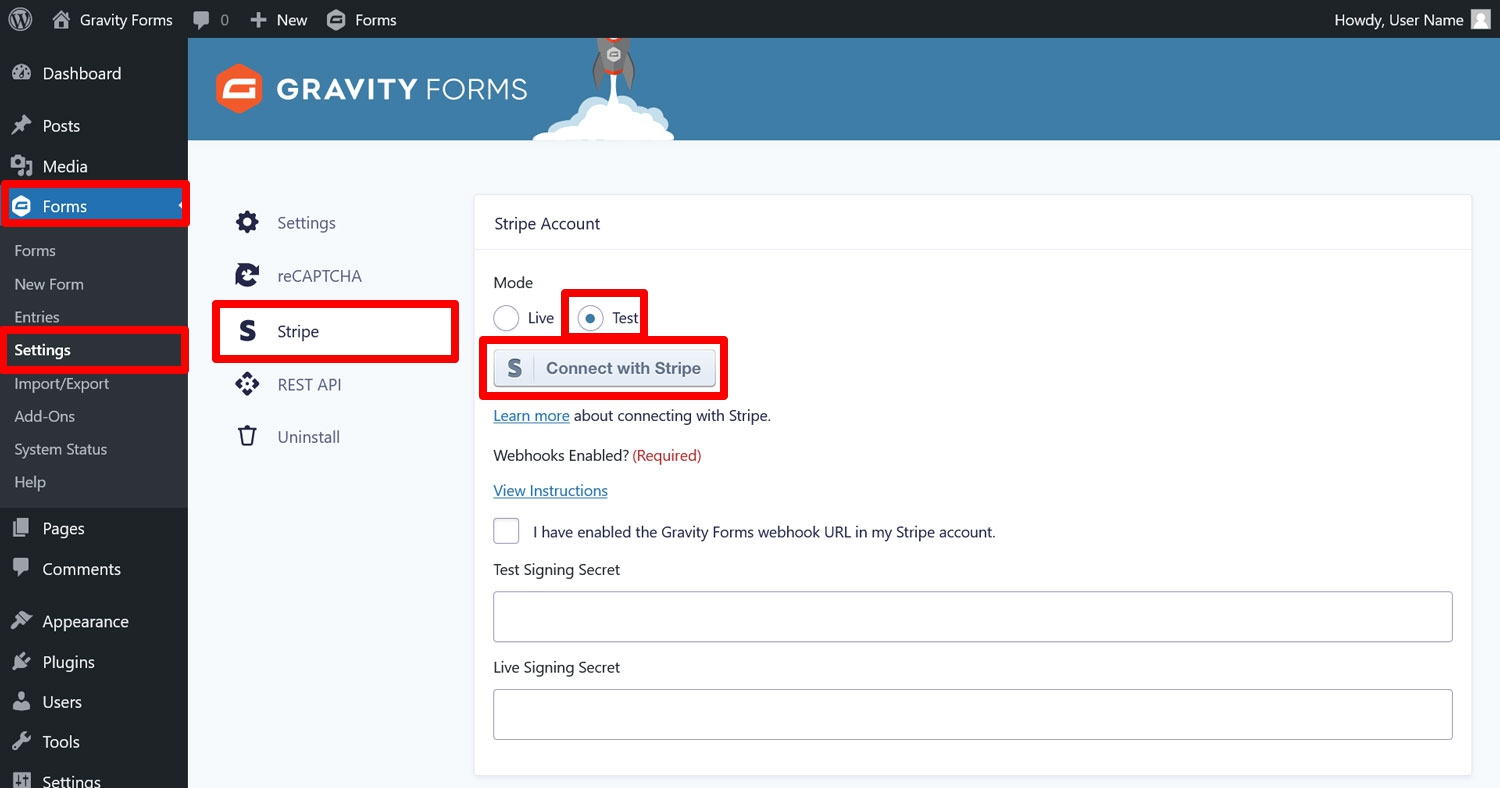1500x788 pixels.
Task: Check the webhook URL enabled checkbox
Action: click(506, 531)
